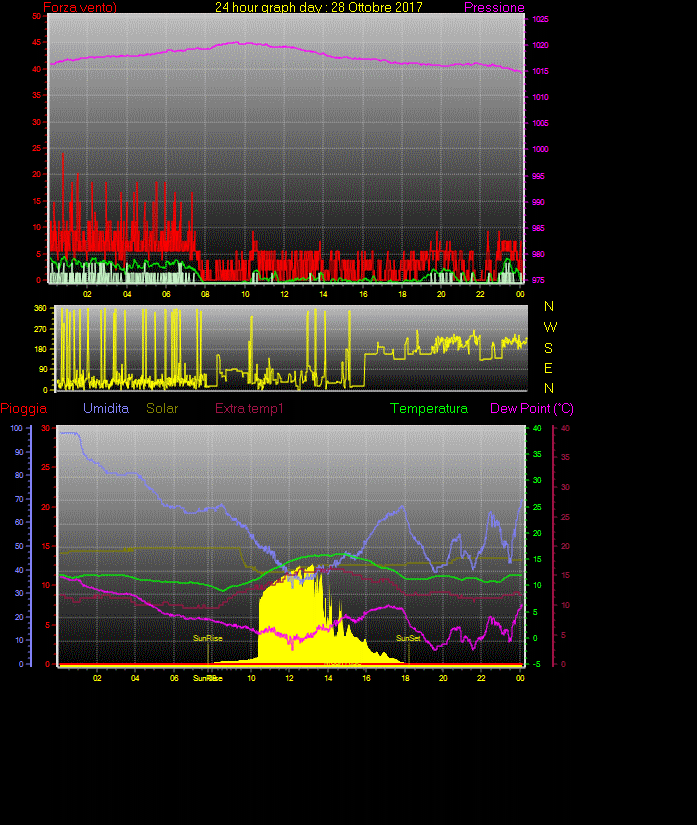Screen dimensions: 697x825
Task: Select the W compass direction label
Action: click(550, 327)
